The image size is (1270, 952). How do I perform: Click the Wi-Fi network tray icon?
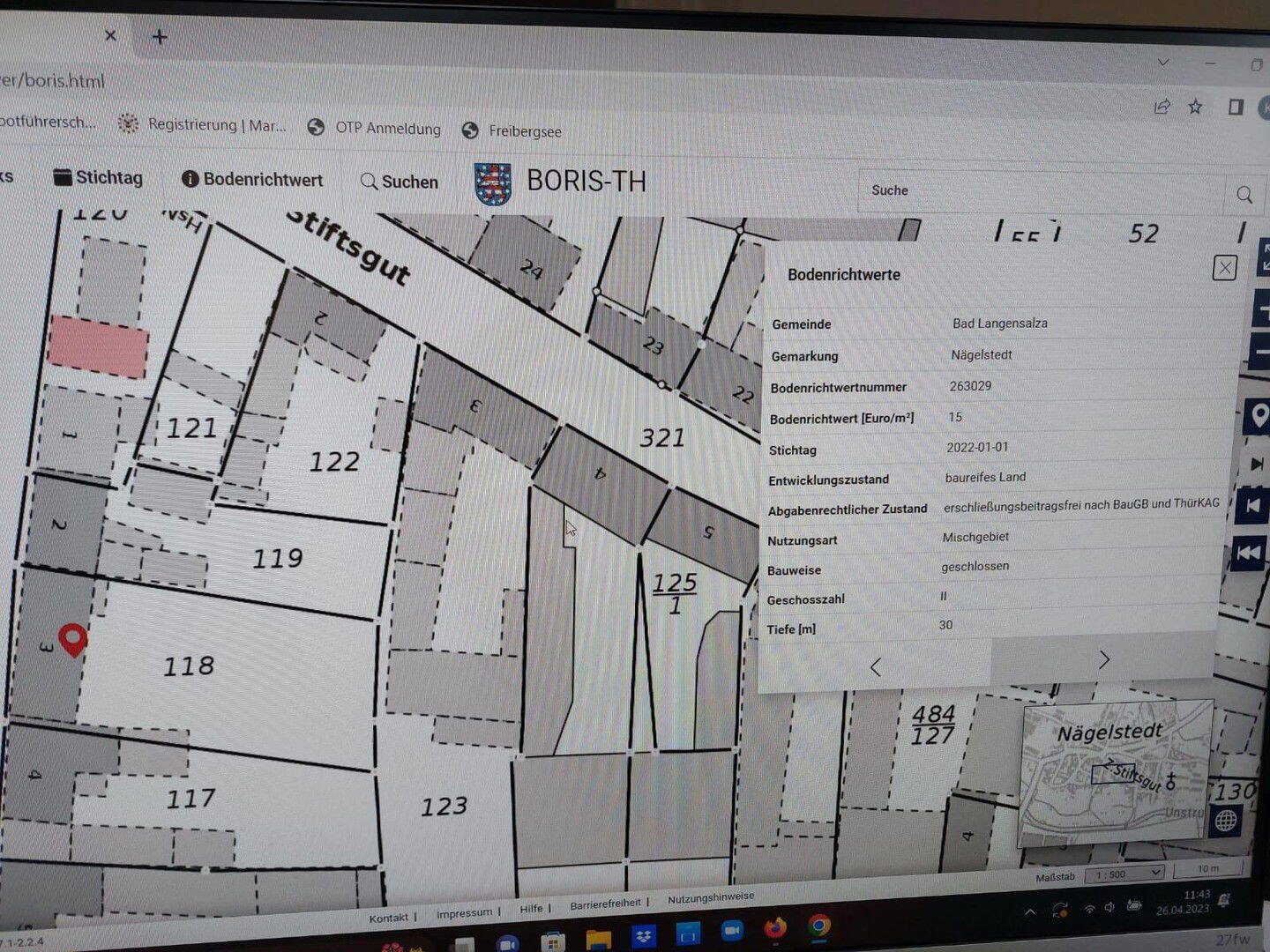point(1089,908)
